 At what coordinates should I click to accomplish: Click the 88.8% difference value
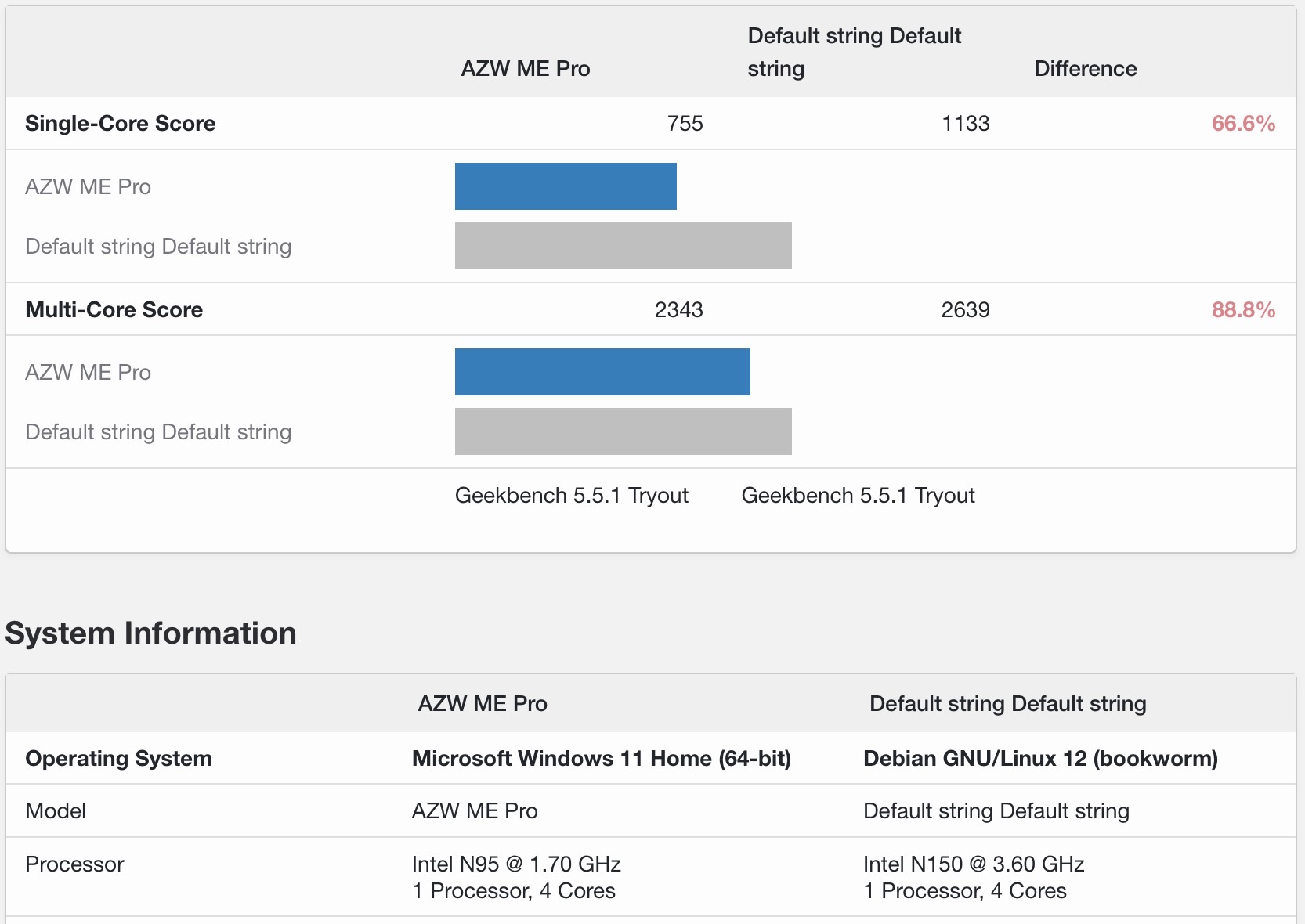click(1243, 310)
